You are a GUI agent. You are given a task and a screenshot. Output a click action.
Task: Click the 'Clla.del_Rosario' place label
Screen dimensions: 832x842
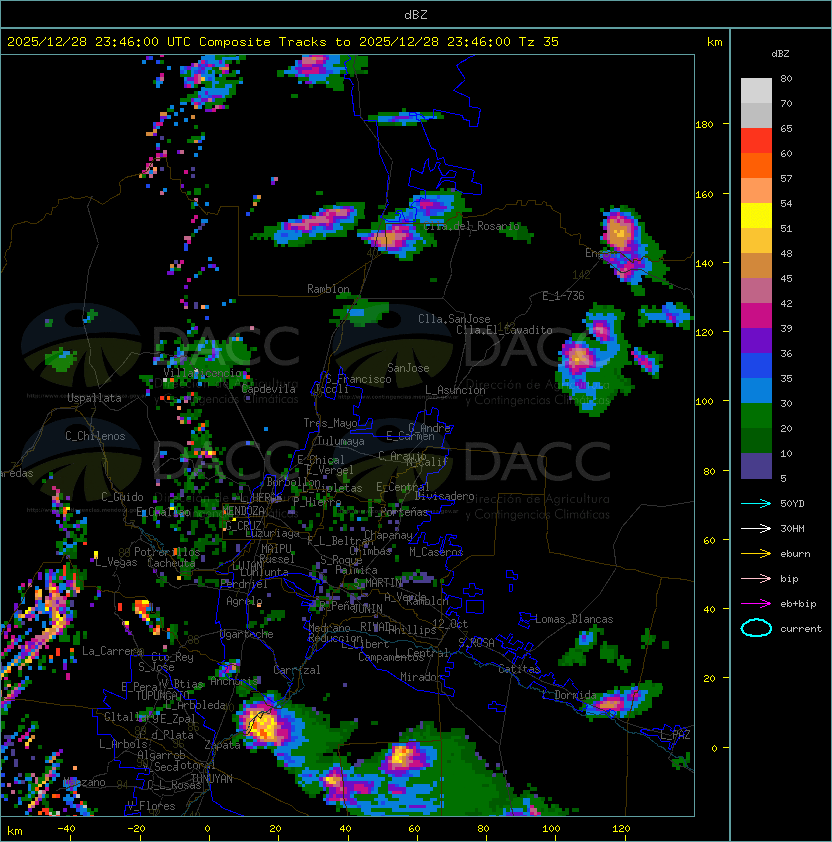(471, 226)
